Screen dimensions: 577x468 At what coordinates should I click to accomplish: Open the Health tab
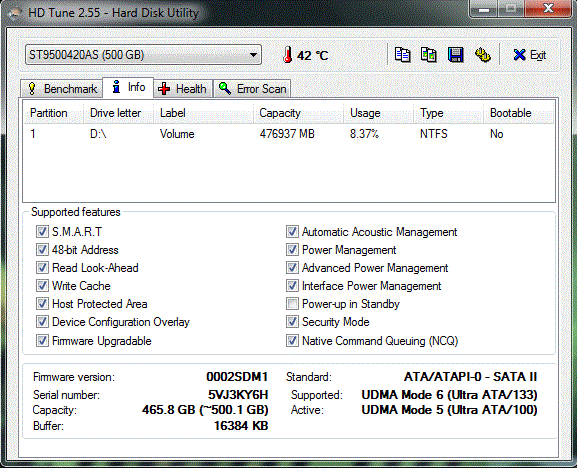(x=183, y=89)
